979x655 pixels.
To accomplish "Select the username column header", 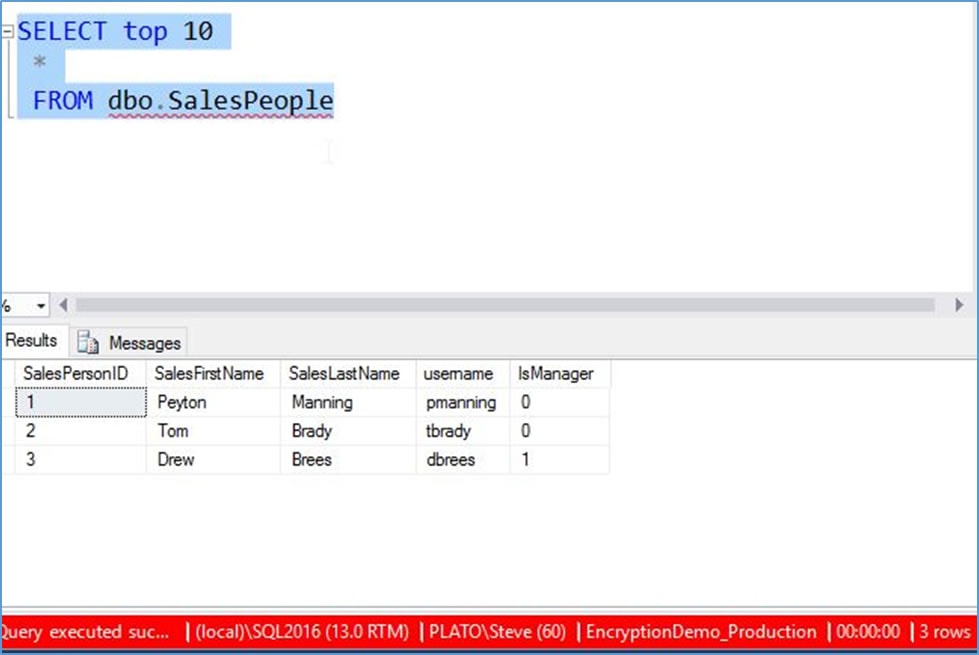I will coord(460,373).
